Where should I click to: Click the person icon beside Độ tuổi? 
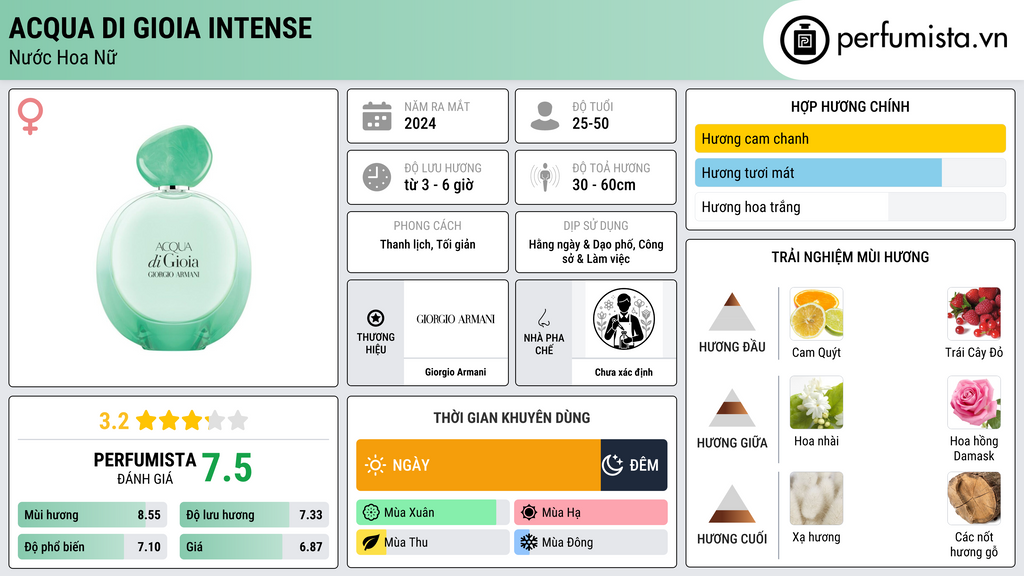545,116
